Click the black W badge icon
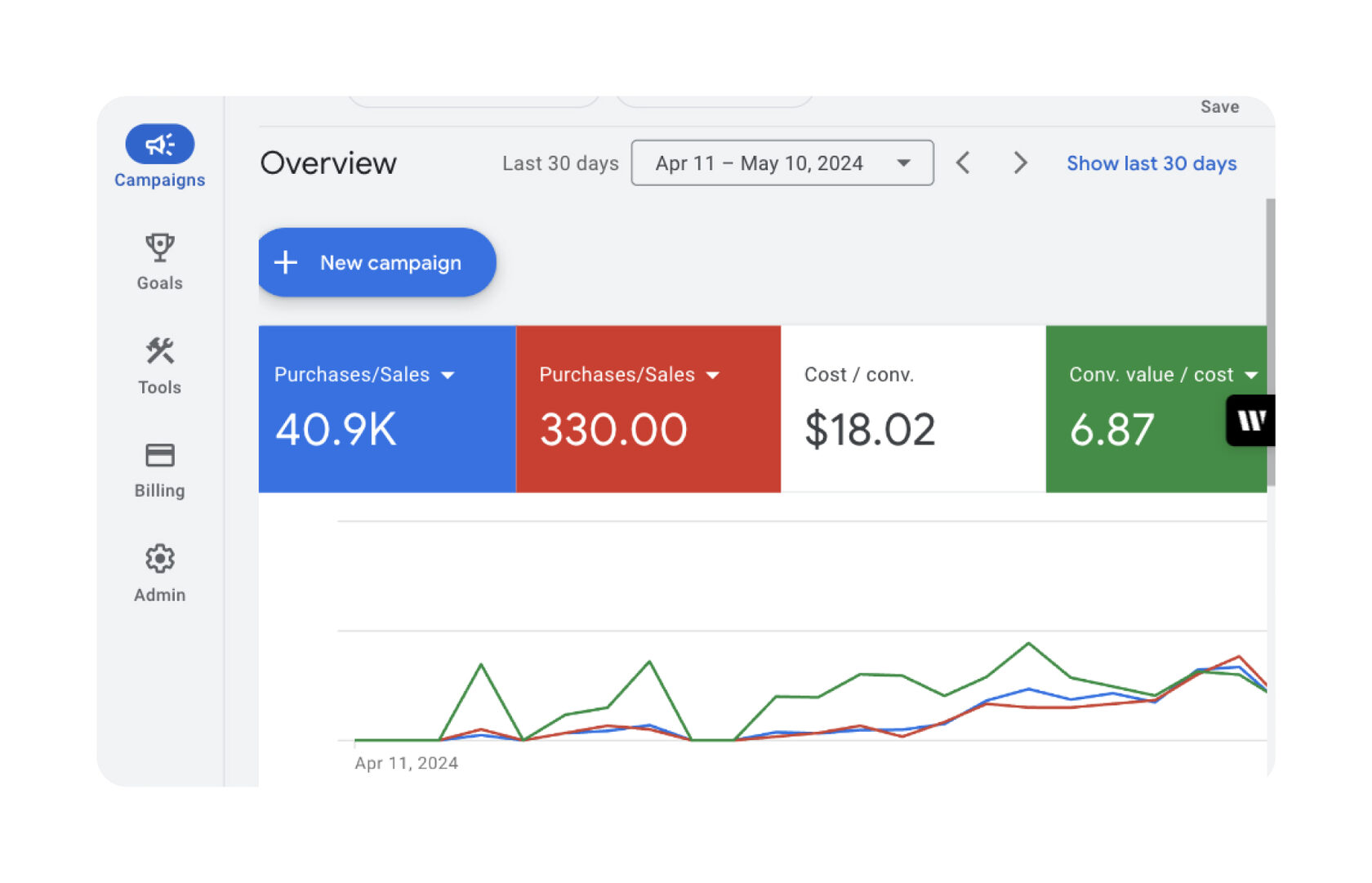 pyautogui.click(x=1251, y=421)
